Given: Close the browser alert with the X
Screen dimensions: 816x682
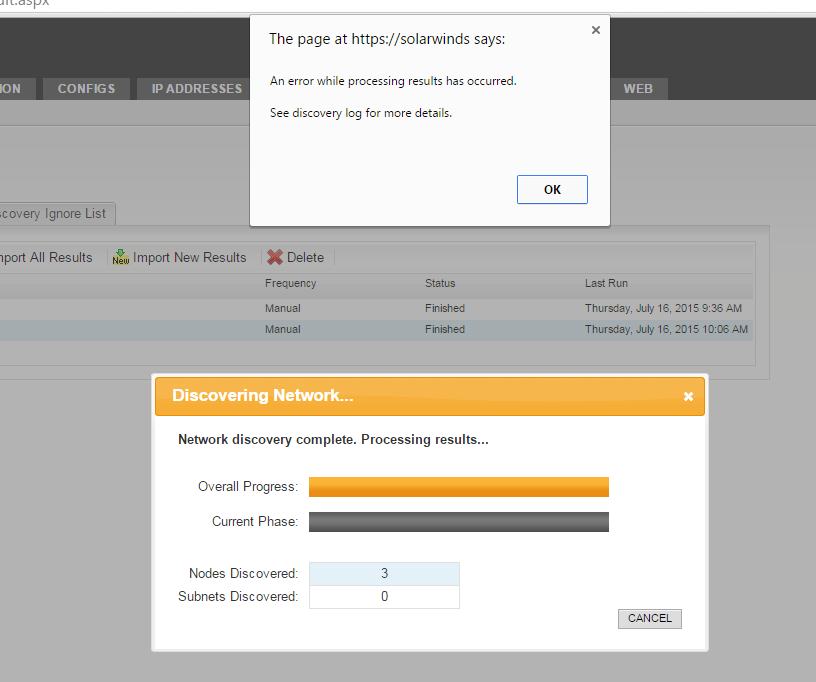Looking at the screenshot, I should [596, 30].
